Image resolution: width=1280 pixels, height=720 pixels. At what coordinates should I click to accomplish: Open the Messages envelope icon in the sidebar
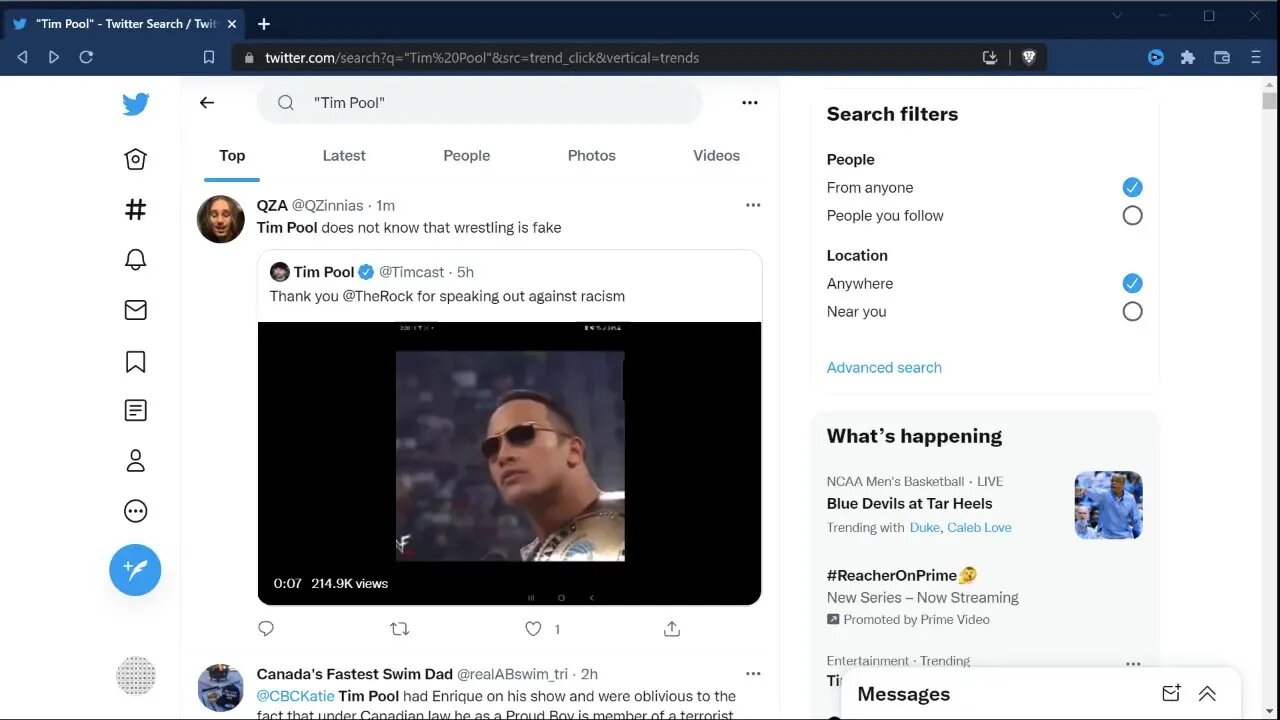[x=136, y=310]
